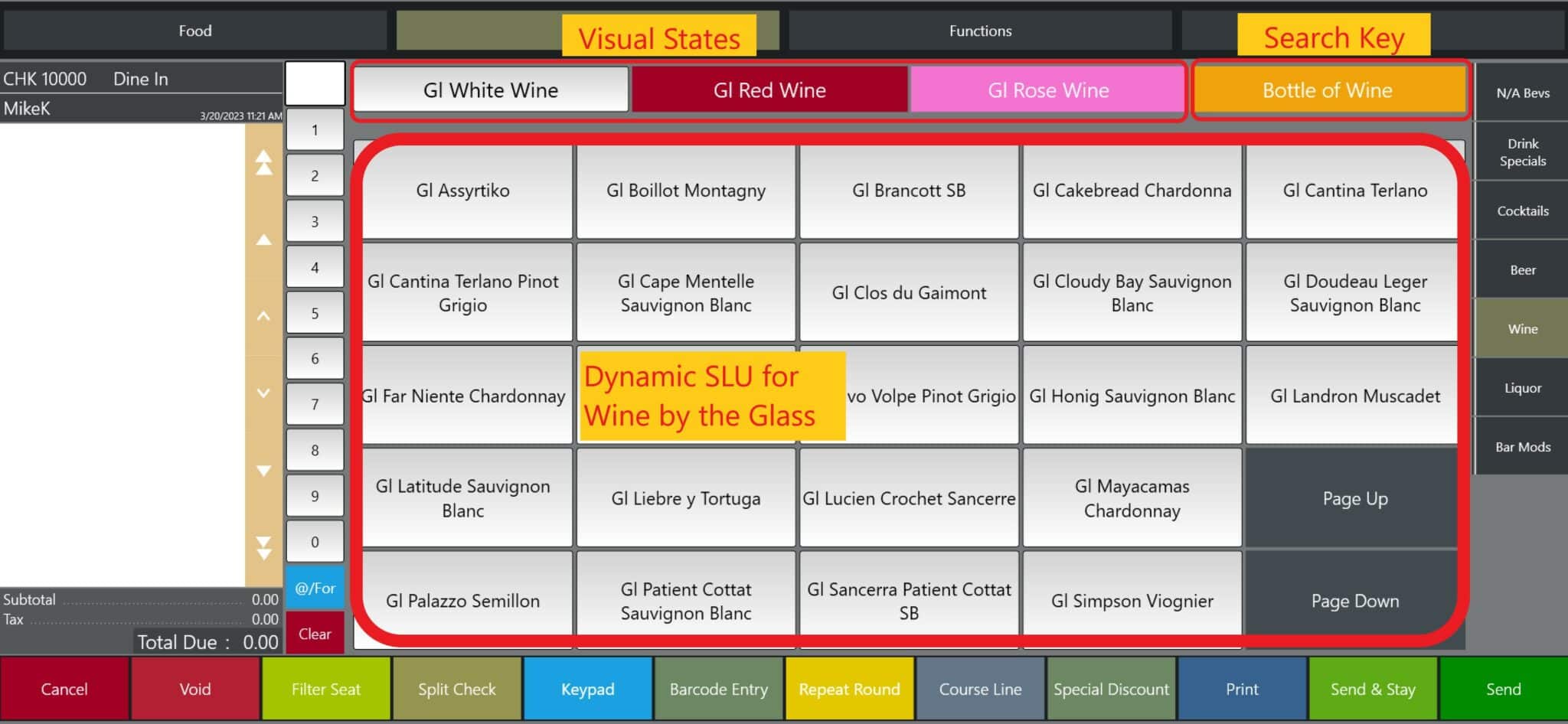The height and width of the screenshot is (724, 1568).
Task: Click Send & Stay
Action: coord(1374,690)
